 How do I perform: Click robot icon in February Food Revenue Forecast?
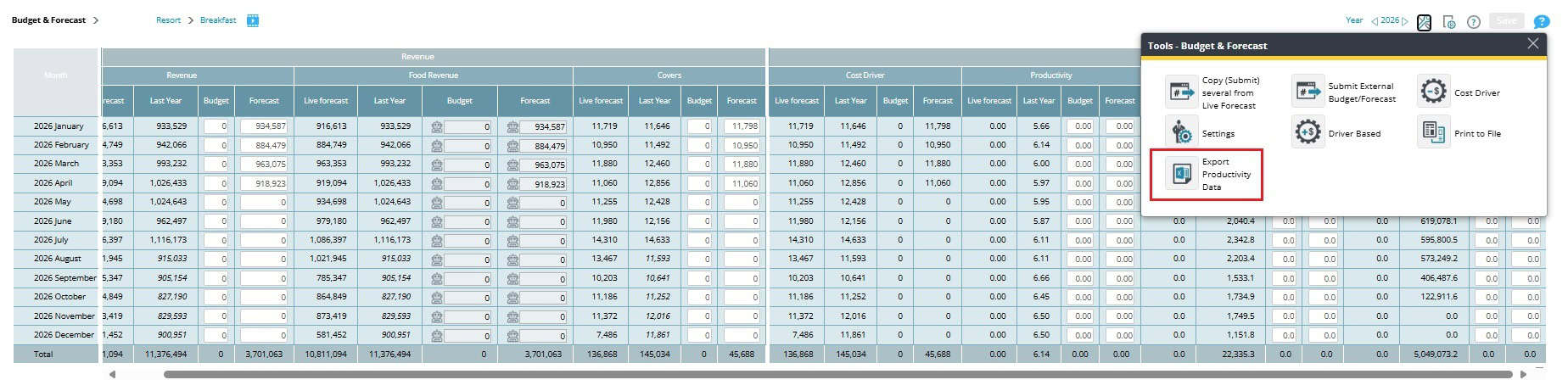(x=512, y=146)
